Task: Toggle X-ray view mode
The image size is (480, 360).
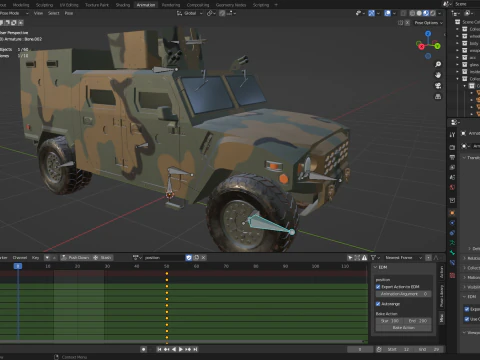Action: click(403, 13)
